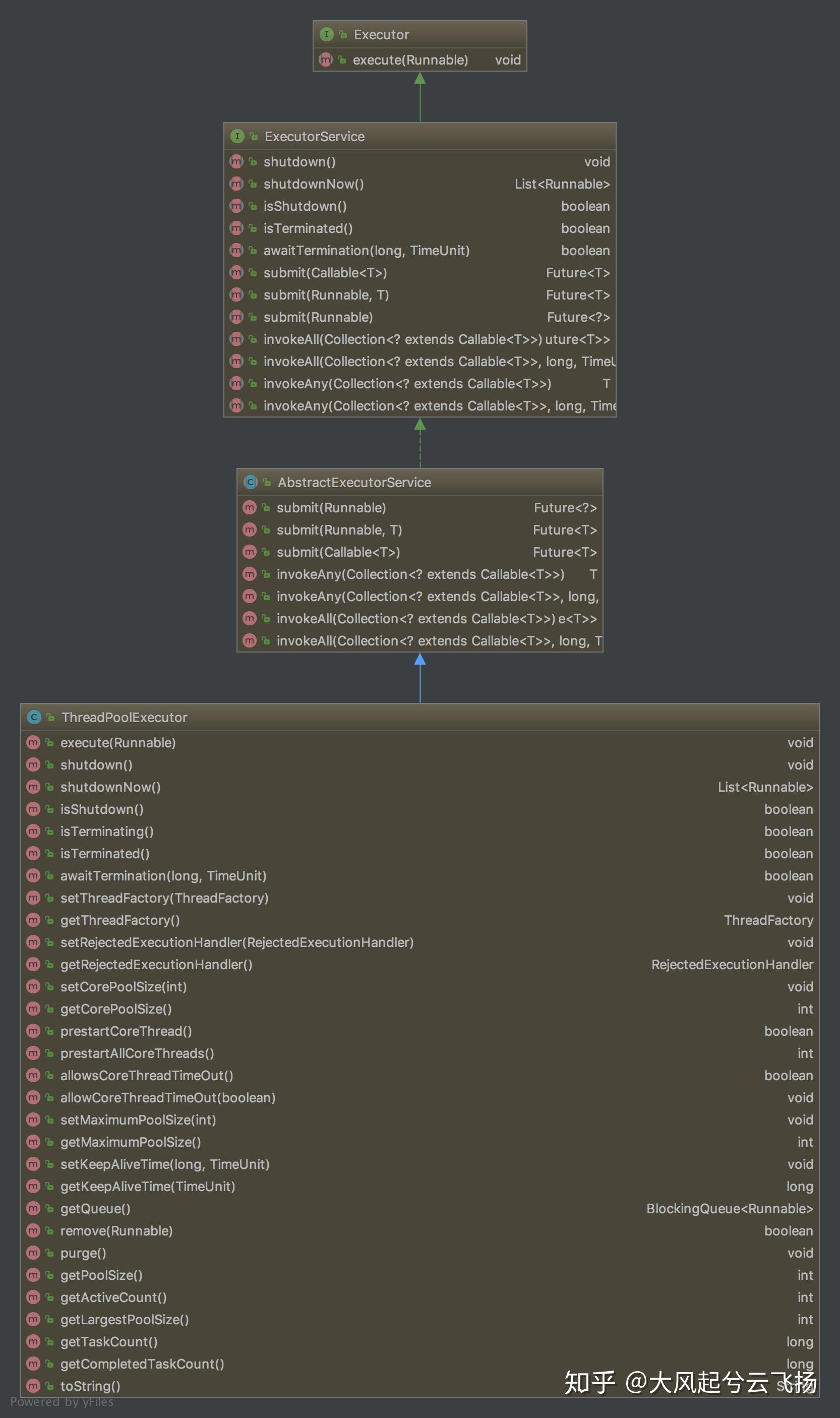The height and width of the screenshot is (1418, 840).
Task: Click the BlockingQueue<Runnable> return type
Action: [x=730, y=1209]
